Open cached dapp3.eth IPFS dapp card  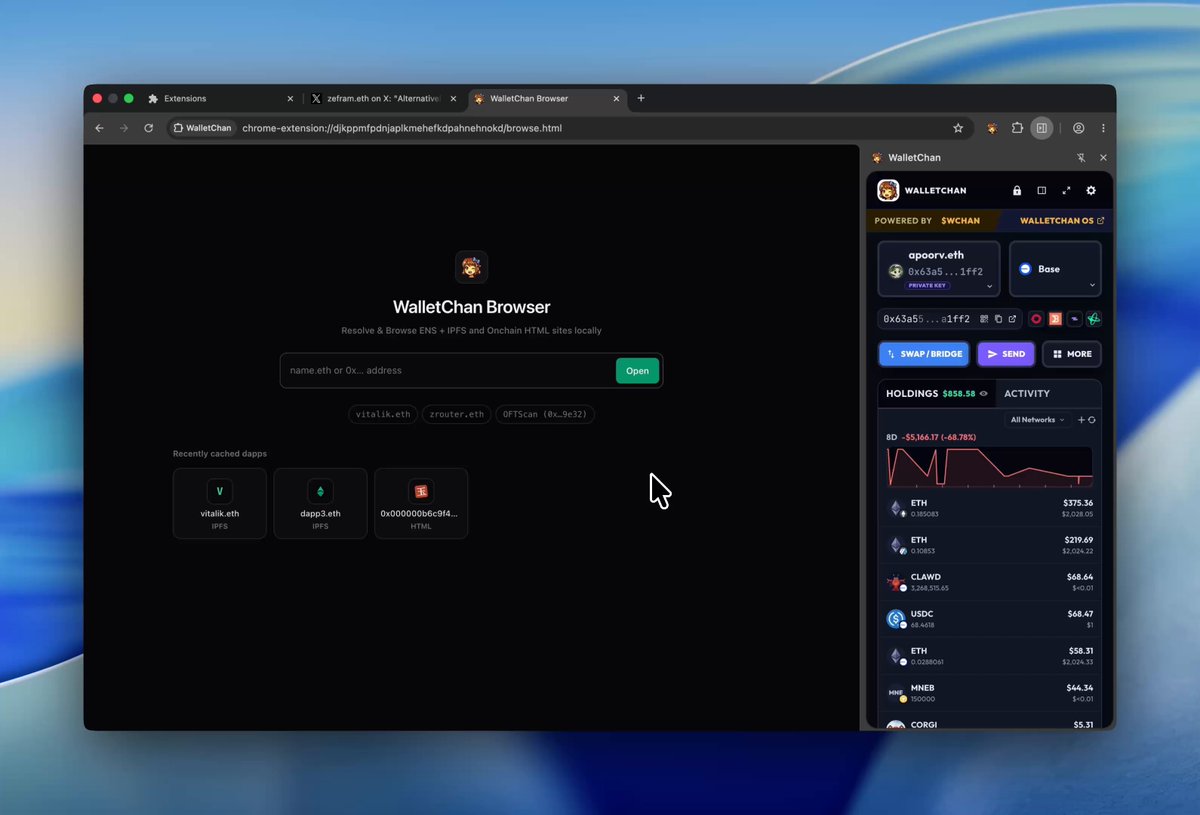click(320, 503)
